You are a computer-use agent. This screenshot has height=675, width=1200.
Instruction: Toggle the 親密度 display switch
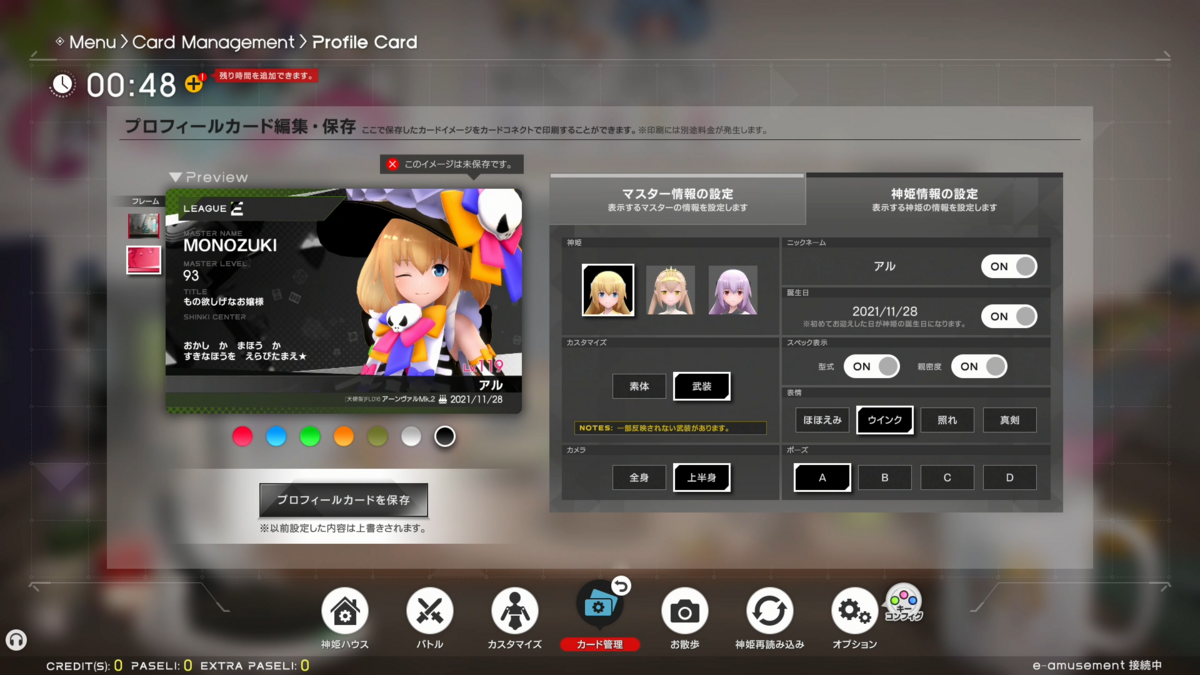(x=979, y=367)
